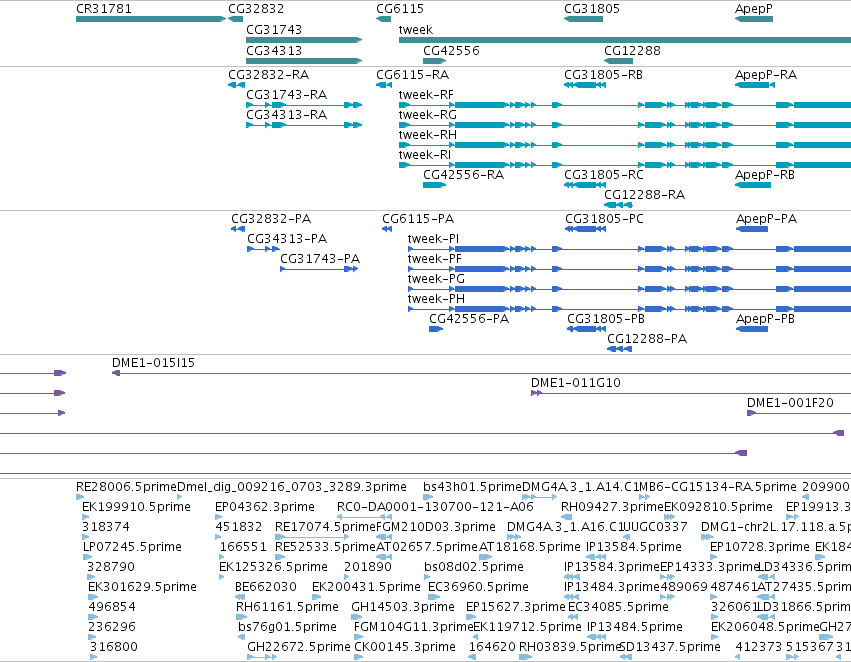Select the tweek-RG transcript label

(x=428, y=114)
